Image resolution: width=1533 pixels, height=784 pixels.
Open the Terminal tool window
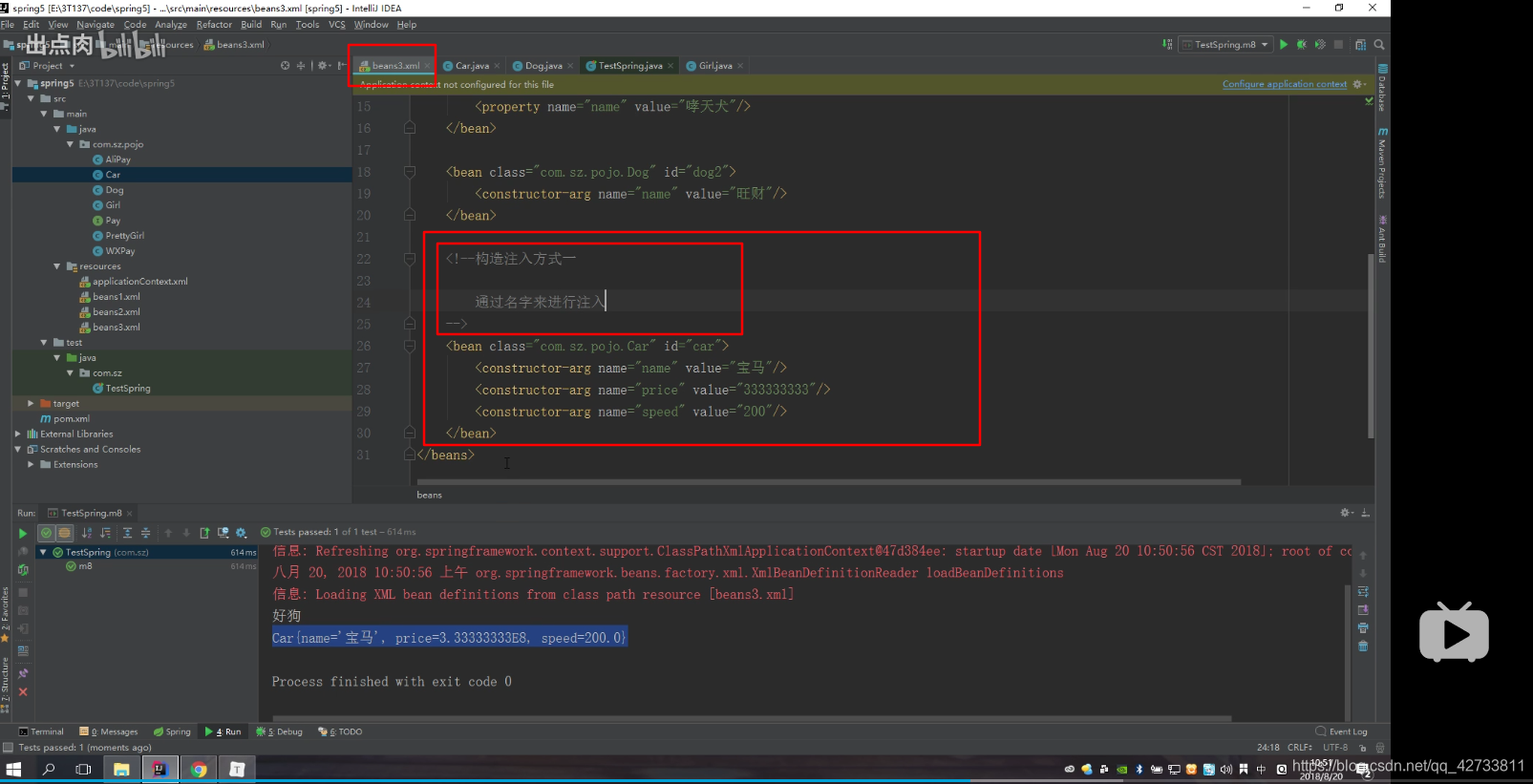coord(41,732)
